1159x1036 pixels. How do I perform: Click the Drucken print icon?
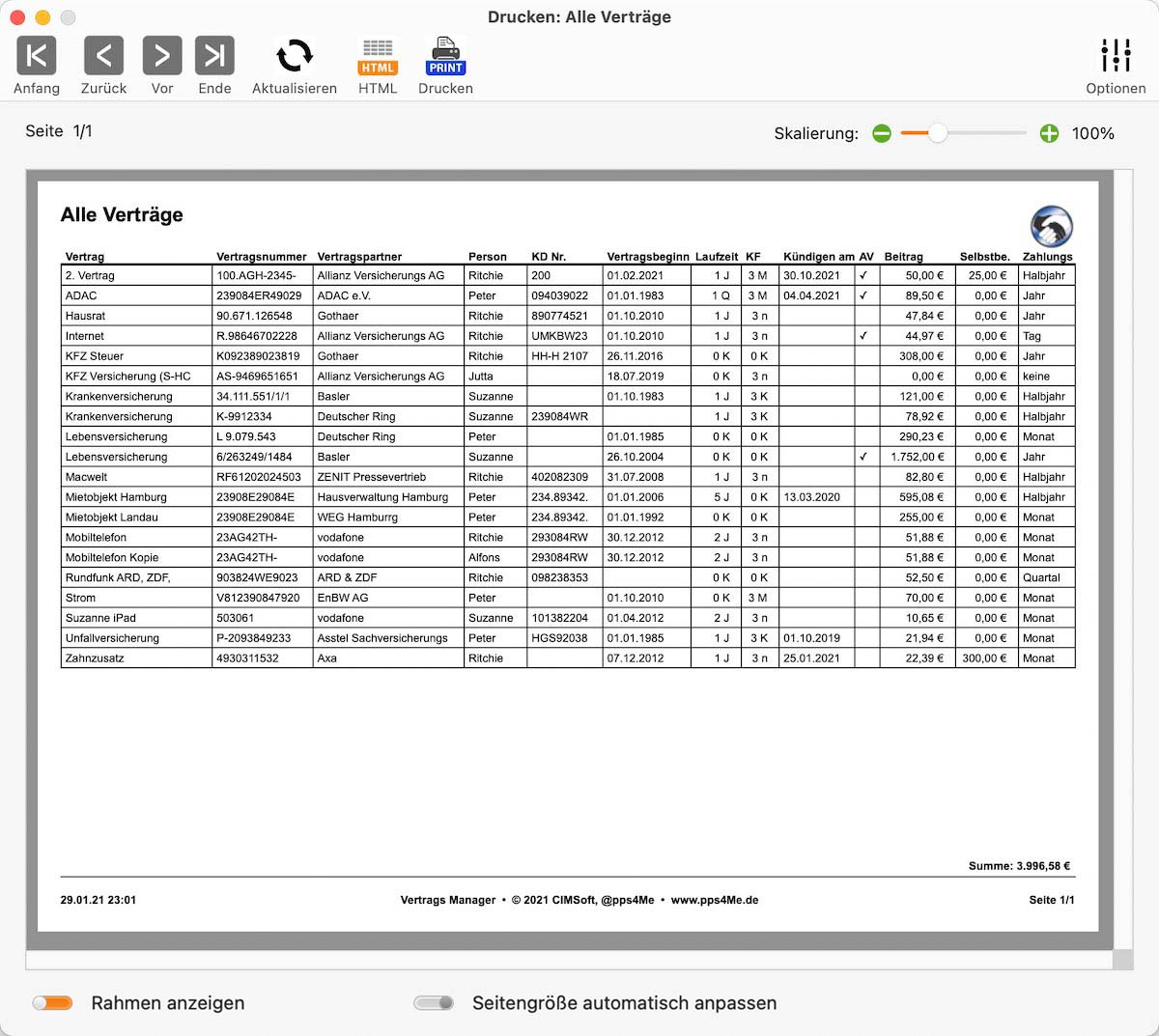pyautogui.click(x=445, y=56)
